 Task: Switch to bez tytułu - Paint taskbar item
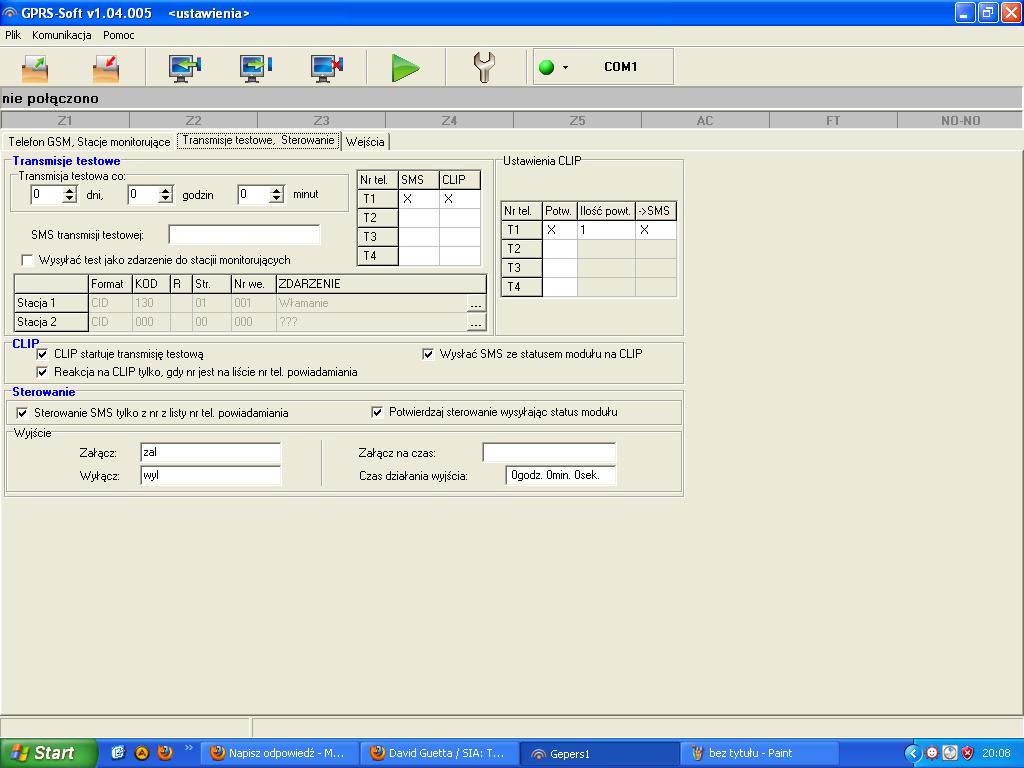pos(760,754)
